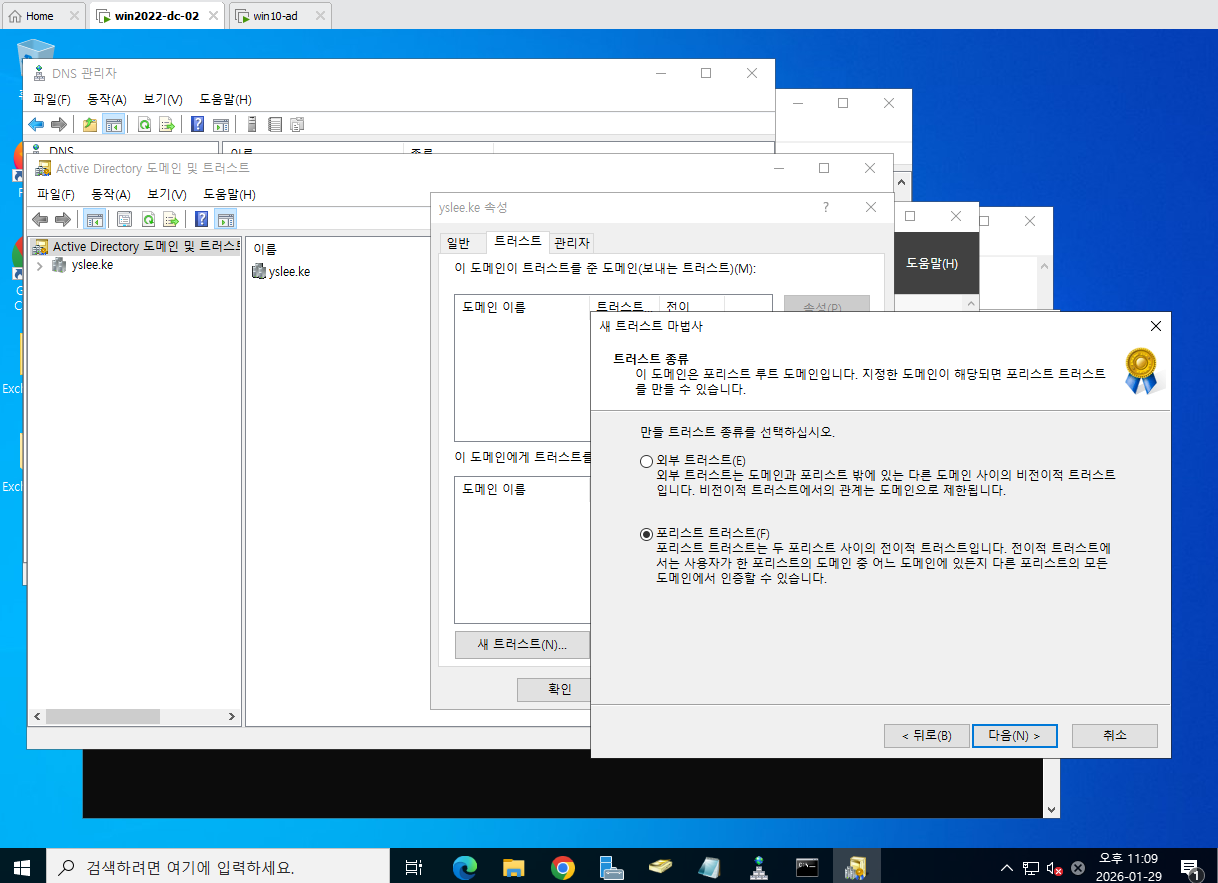The height and width of the screenshot is (883, 1218).
Task: Click Back (뒤로) button in trust wizard
Action: (926, 736)
